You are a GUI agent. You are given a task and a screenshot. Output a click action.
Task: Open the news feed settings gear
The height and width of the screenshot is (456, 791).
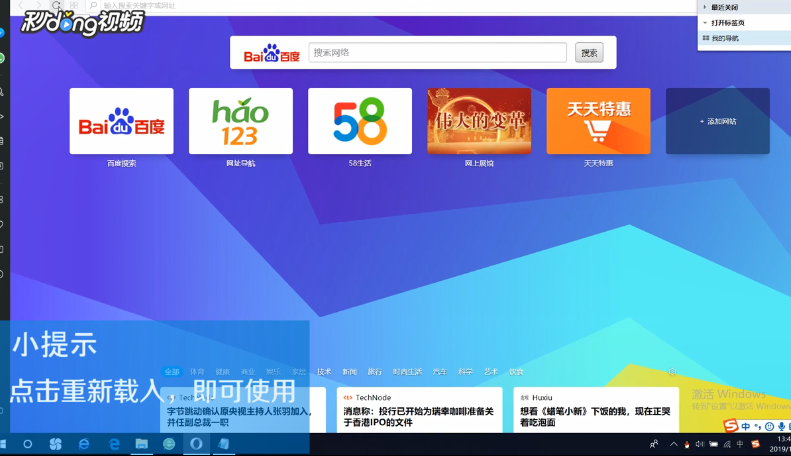click(672, 371)
